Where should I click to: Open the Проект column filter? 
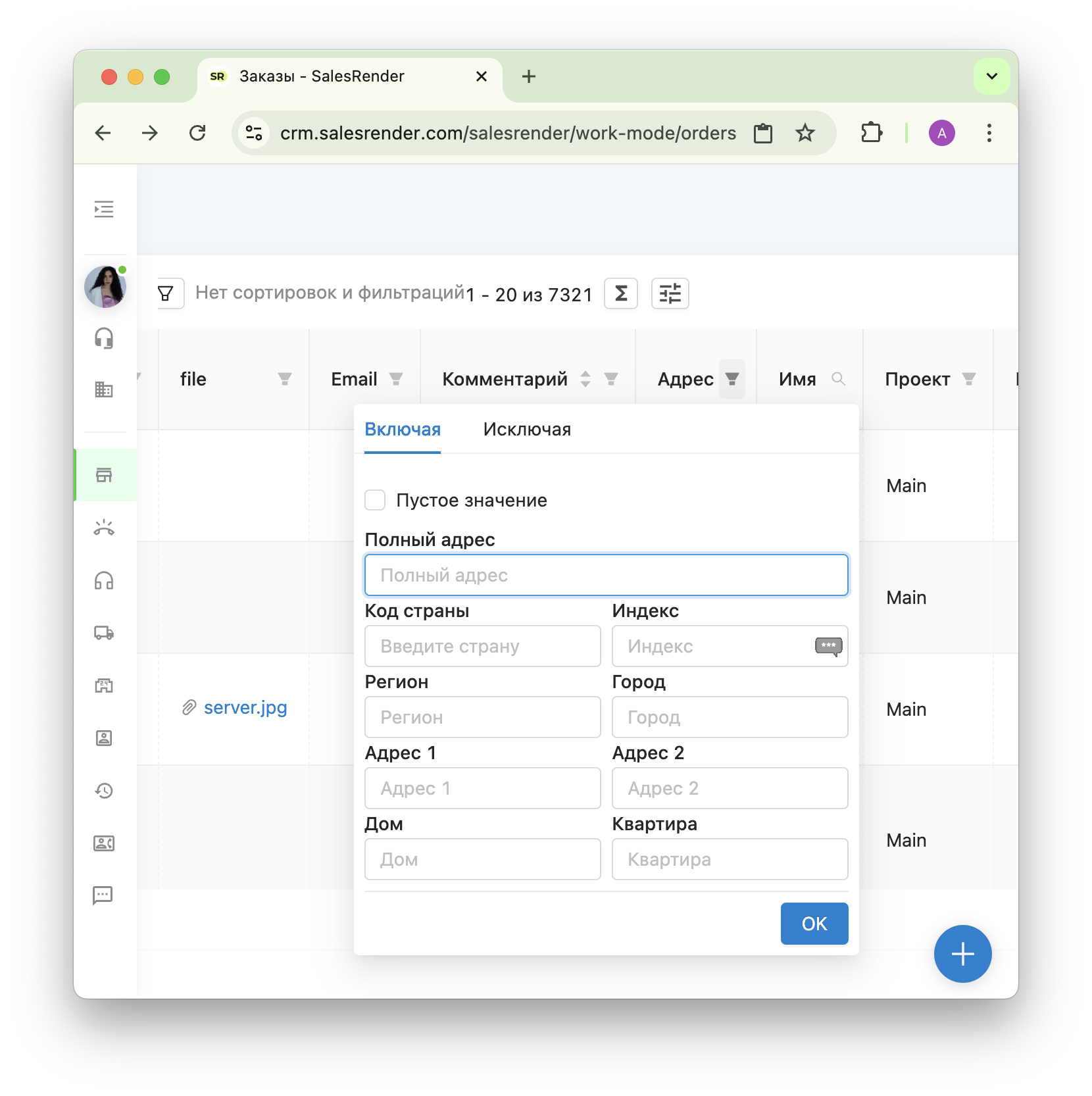point(968,379)
